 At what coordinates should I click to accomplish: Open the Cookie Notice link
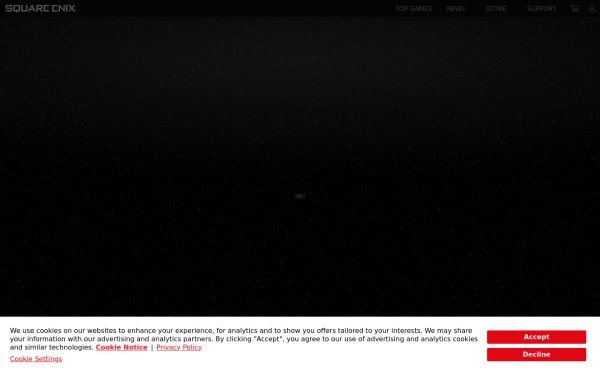point(121,347)
